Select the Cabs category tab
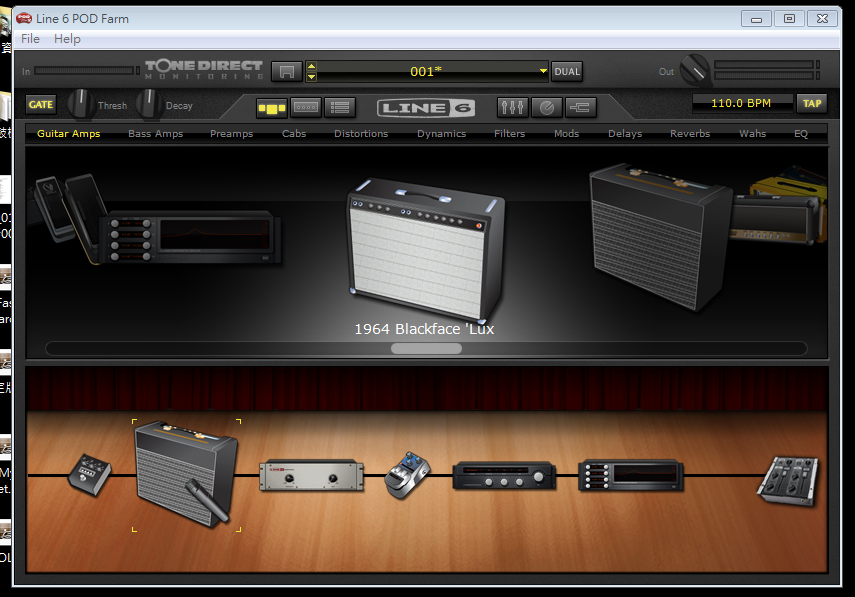 [x=294, y=134]
